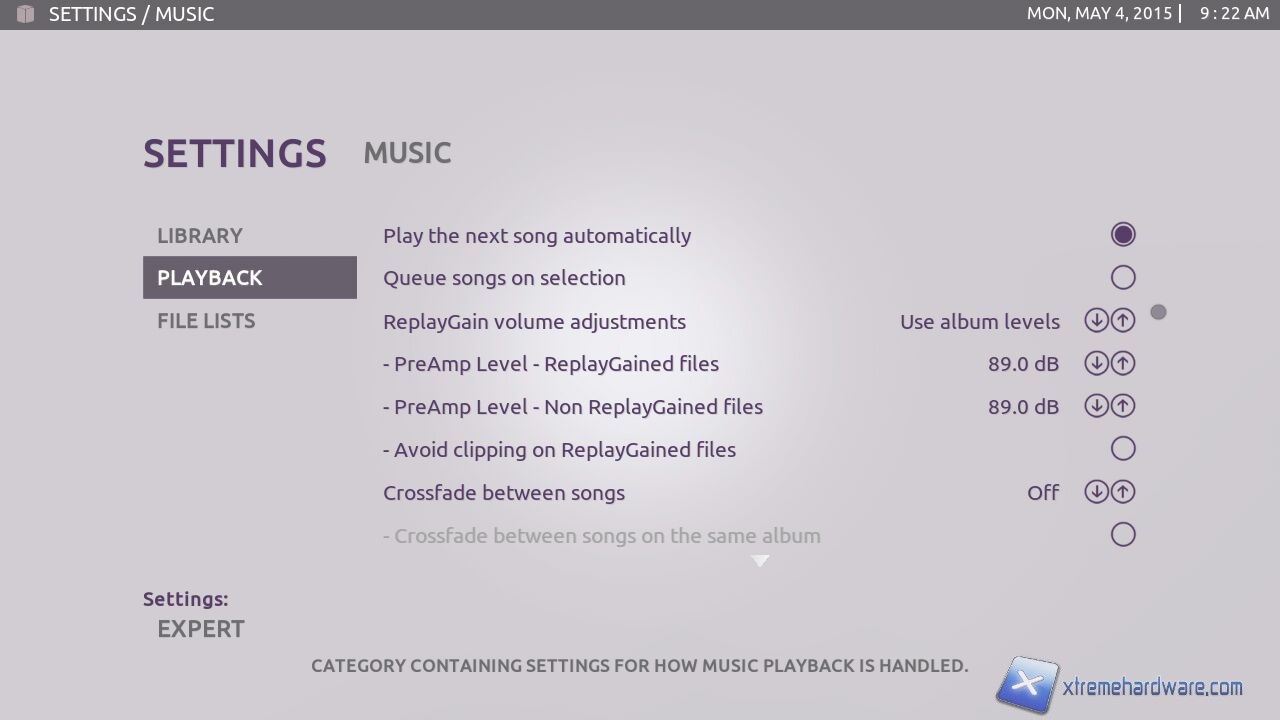This screenshot has width=1280, height=720.
Task: Raise PreAmp Level for Non ReplayGained files
Action: [x=1123, y=407]
